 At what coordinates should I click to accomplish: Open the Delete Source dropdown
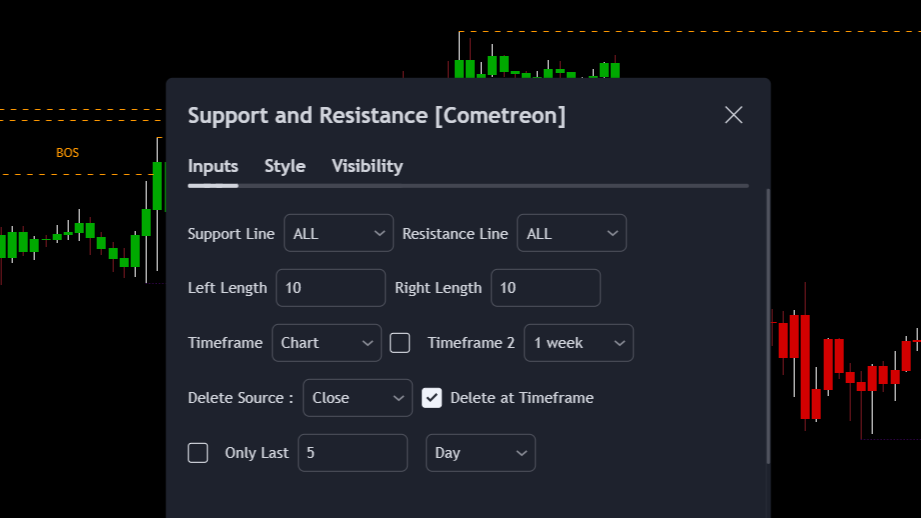[x=357, y=398]
